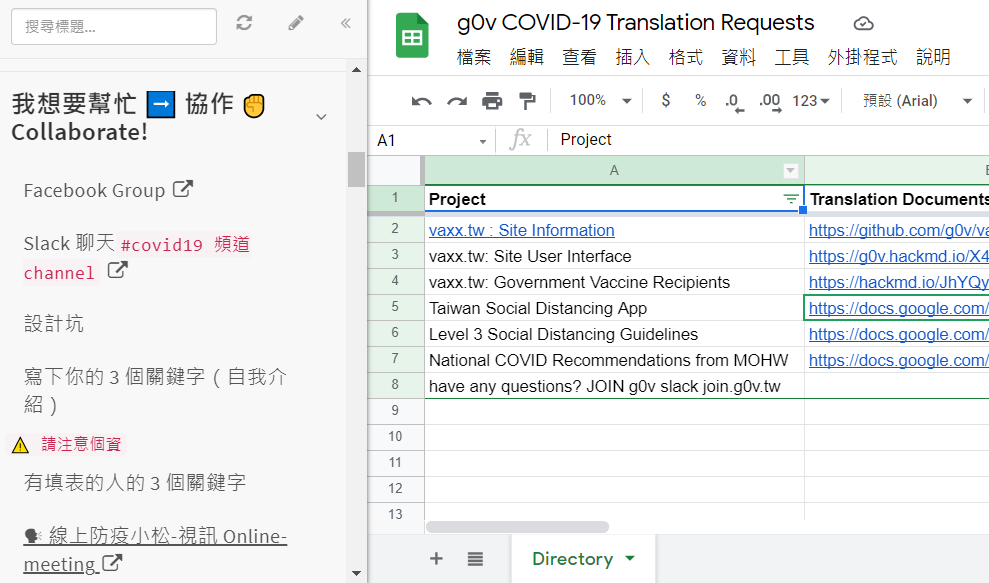Redo the last action
This screenshot has width=989, height=583.
point(457,101)
